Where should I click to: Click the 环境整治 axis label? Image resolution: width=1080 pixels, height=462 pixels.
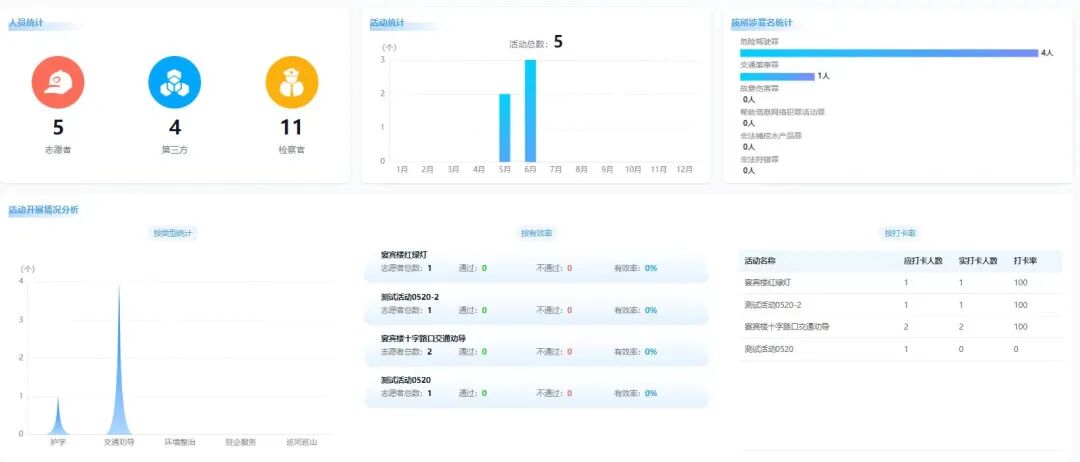180,442
